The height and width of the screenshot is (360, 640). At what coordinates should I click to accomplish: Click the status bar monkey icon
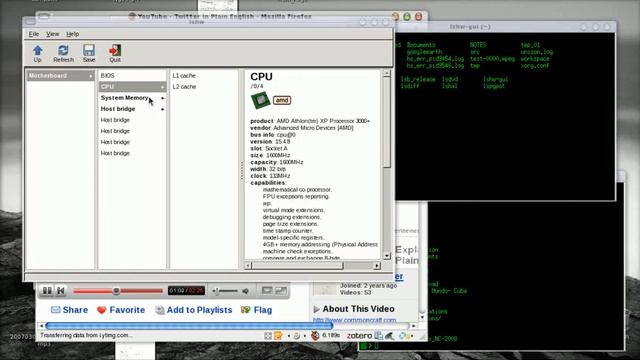(x=315, y=336)
